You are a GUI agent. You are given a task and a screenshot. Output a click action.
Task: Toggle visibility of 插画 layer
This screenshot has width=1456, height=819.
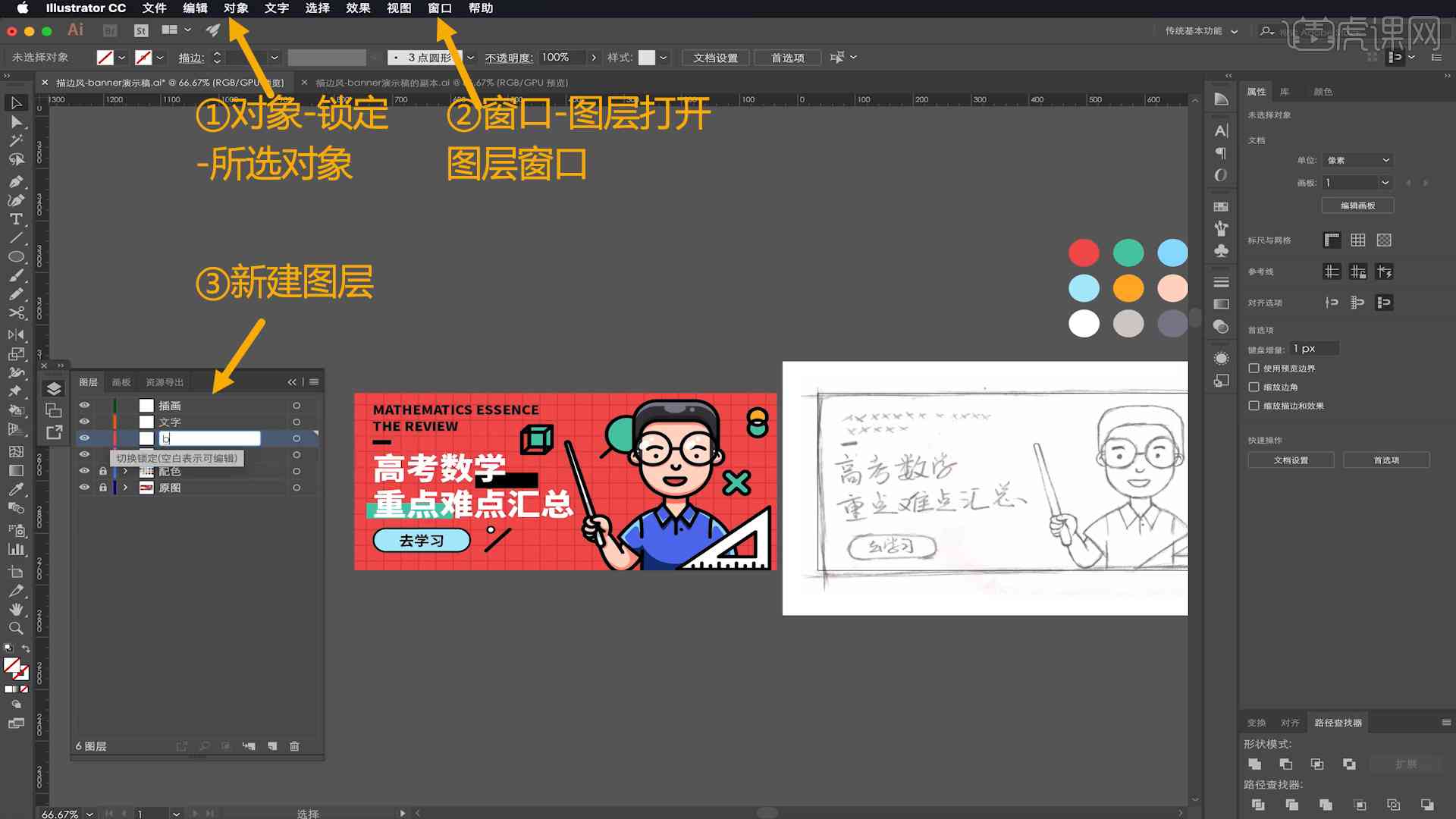[84, 405]
